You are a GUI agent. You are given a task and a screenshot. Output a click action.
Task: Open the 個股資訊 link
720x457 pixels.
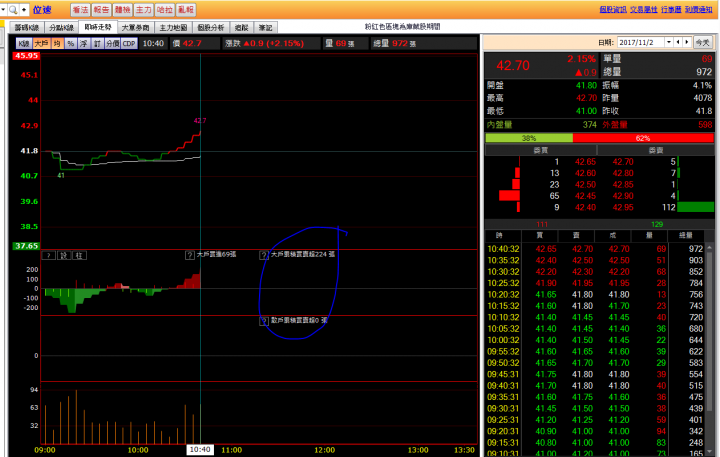point(613,10)
